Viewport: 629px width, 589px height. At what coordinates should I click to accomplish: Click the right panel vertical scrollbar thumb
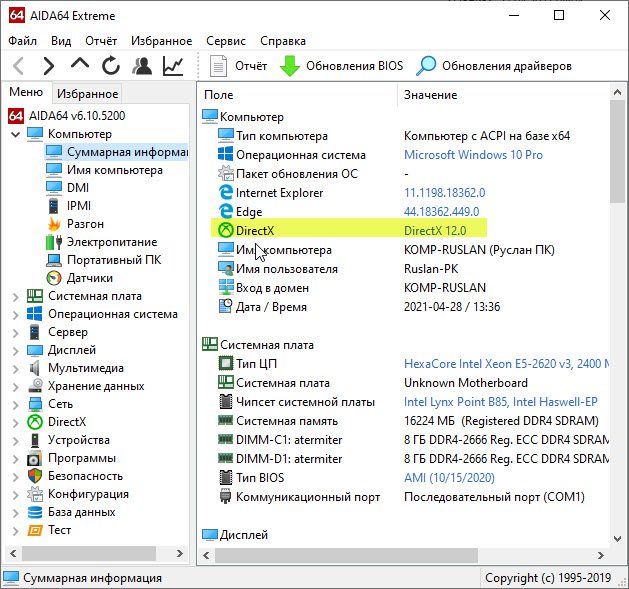[617, 152]
